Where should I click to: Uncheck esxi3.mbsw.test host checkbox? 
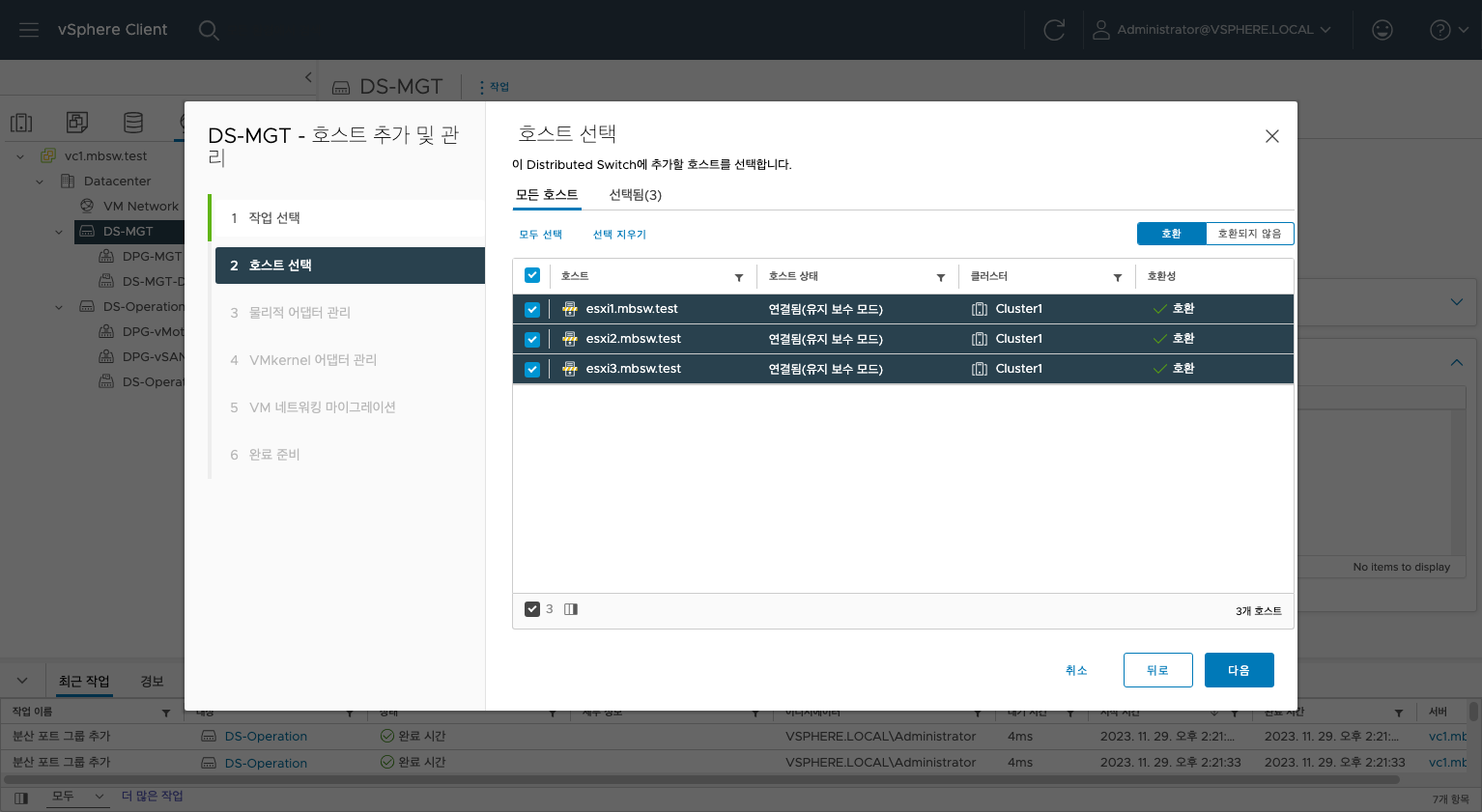[x=532, y=370]
